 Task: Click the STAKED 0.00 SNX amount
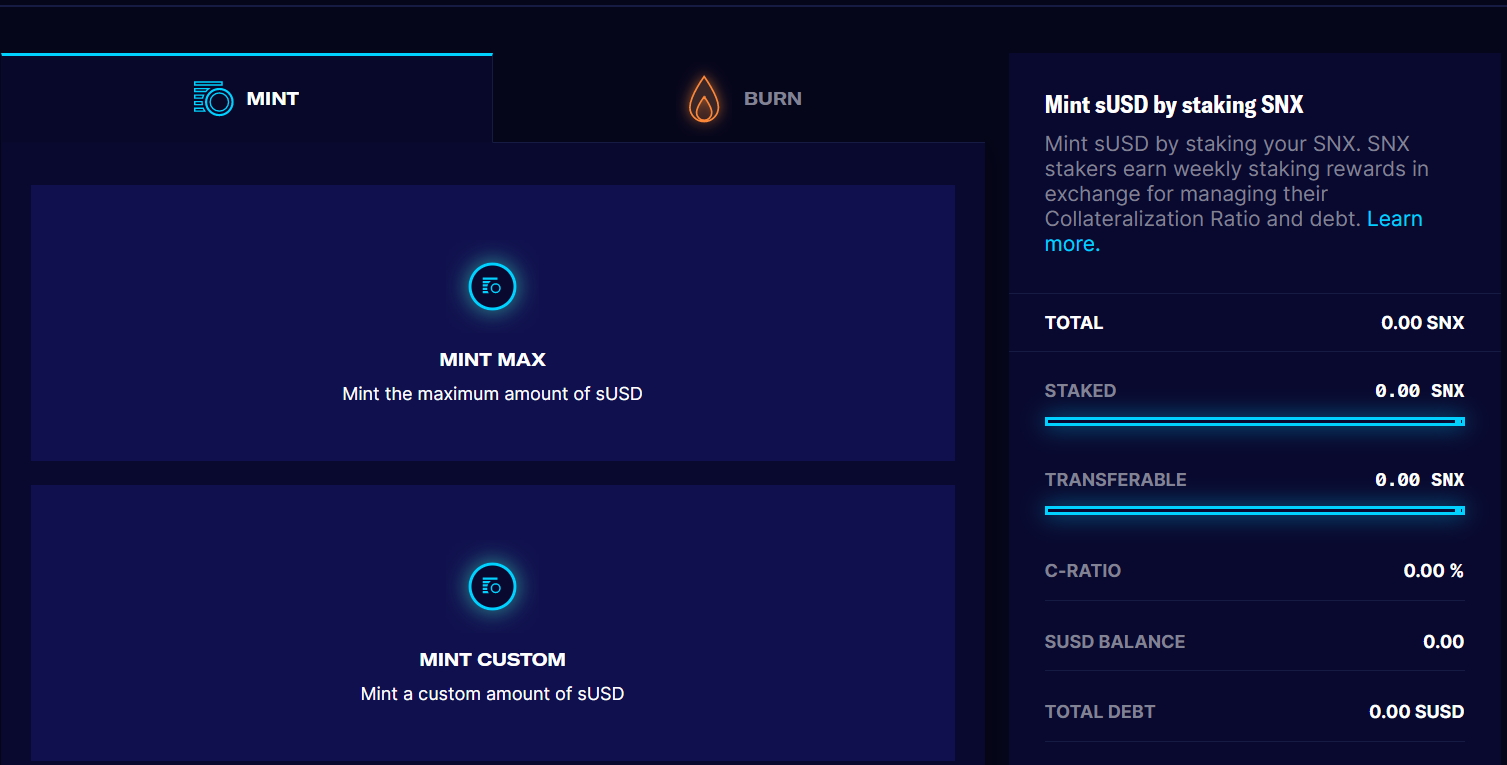(x=1419, y=391)
